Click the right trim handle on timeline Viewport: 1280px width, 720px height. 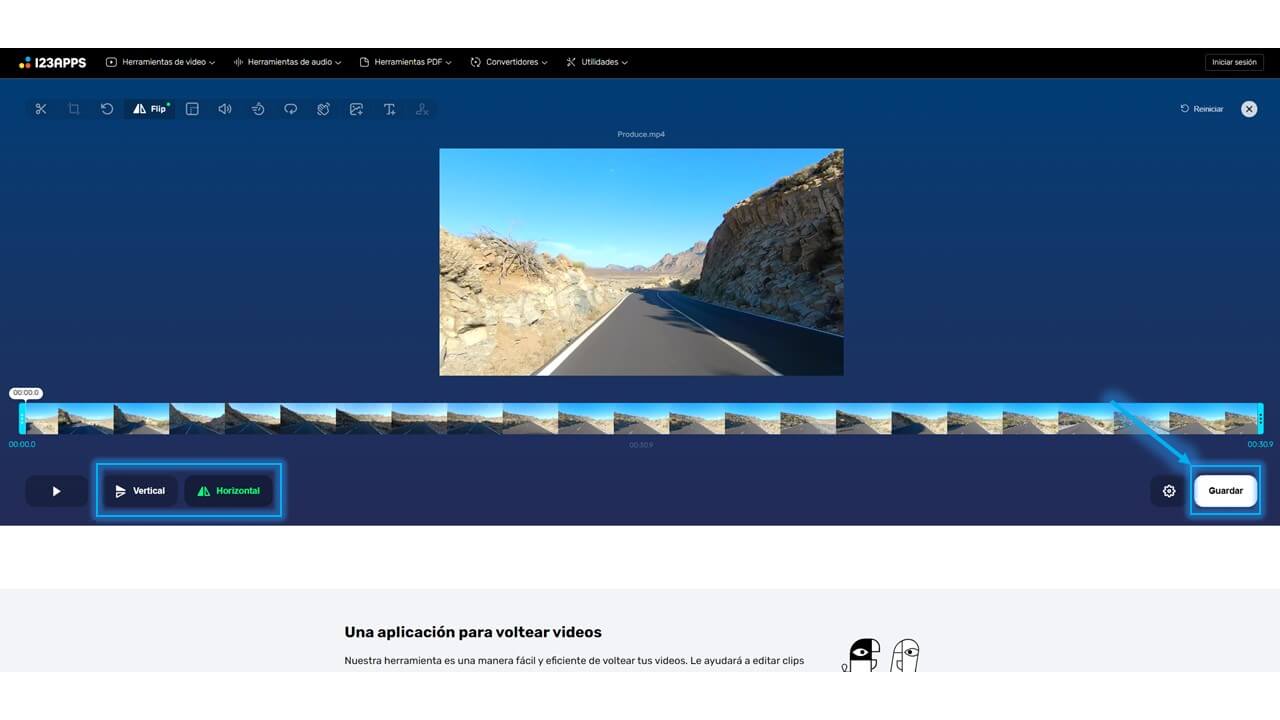click(x=1260, y=418)
